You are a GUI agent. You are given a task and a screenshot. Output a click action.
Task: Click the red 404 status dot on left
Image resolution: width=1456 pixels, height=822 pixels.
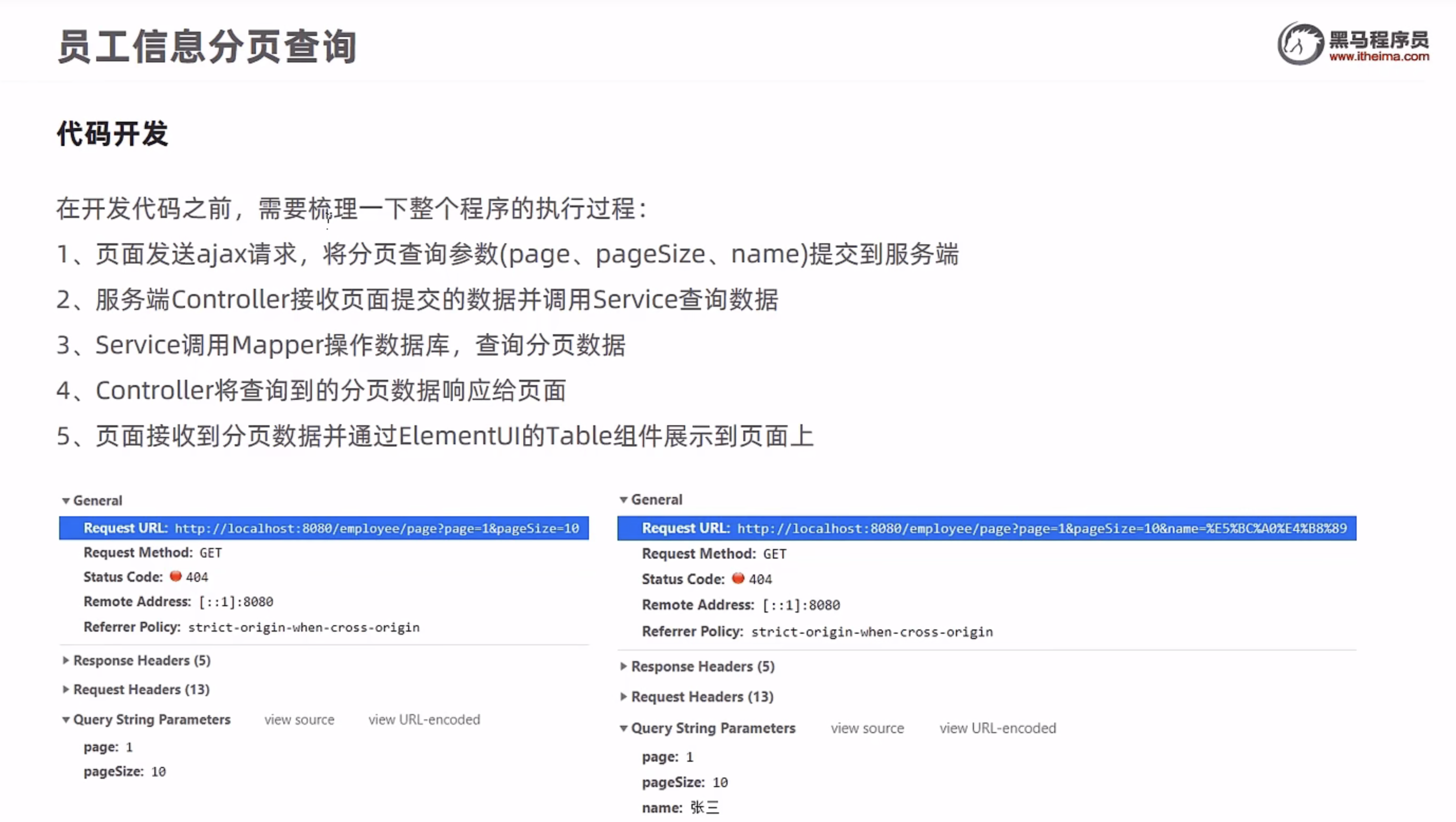(176, 576)
